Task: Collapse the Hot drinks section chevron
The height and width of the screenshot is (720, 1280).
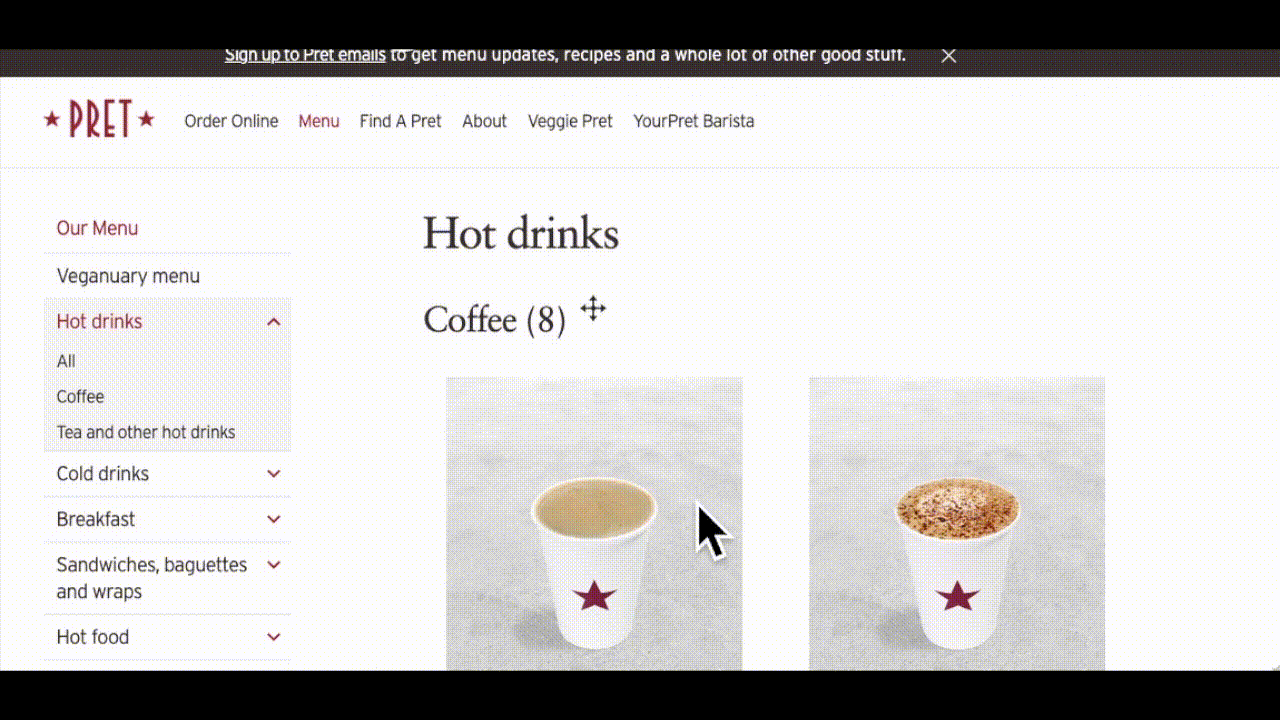Action: 274,322
